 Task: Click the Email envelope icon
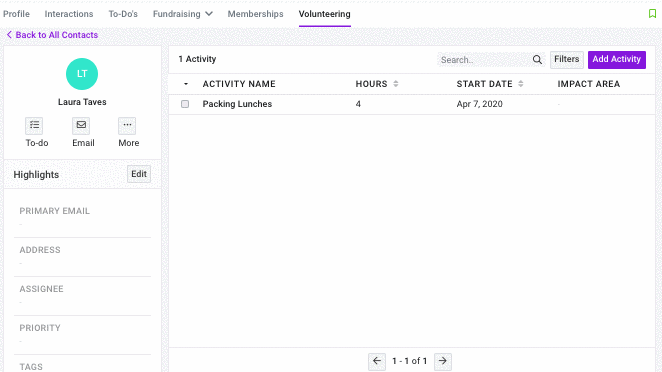(81, 125)
